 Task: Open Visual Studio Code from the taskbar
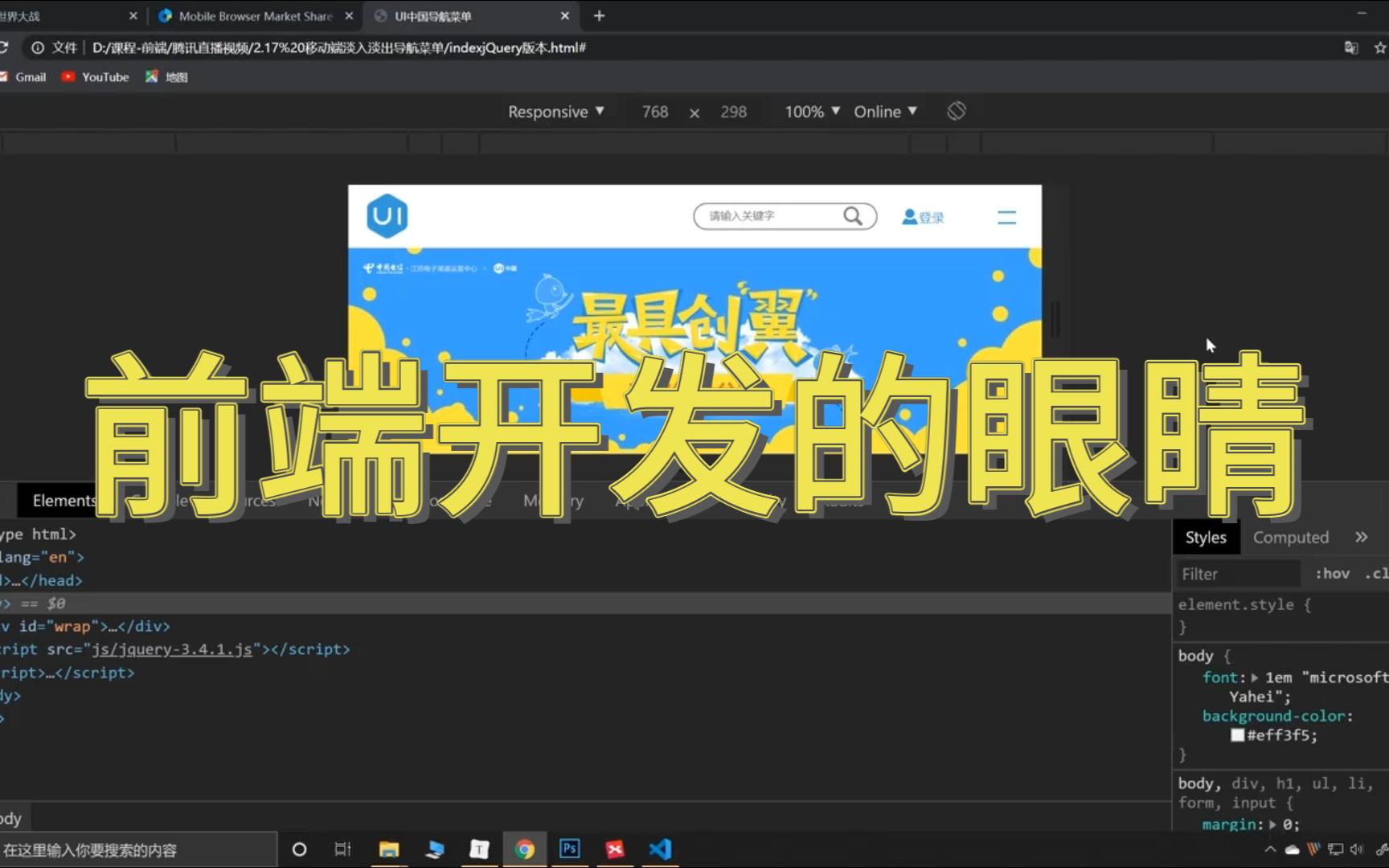click(x=660, y=850)
